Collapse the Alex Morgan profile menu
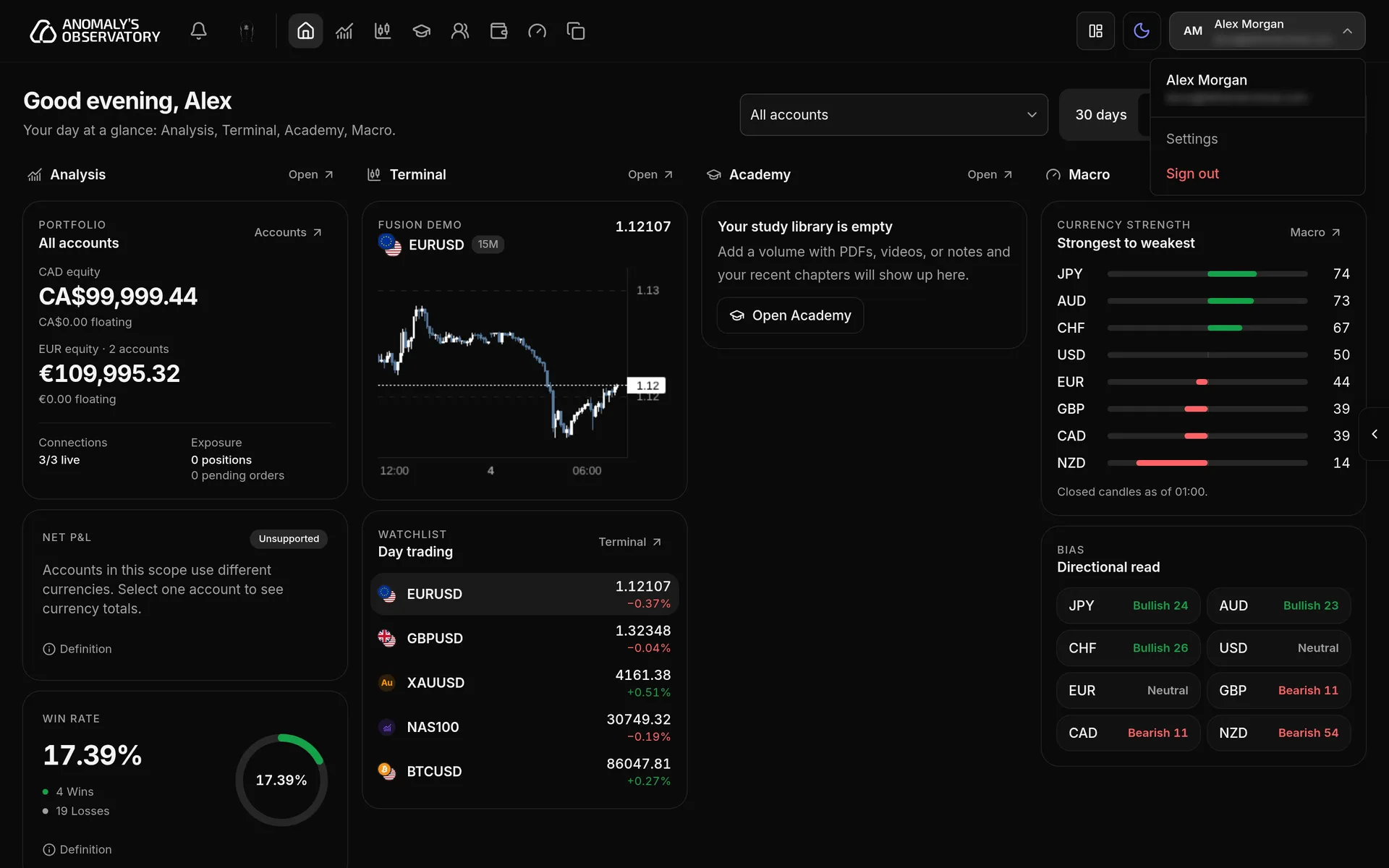This screenshot has height=868, width=1389. click(1267, 31)
